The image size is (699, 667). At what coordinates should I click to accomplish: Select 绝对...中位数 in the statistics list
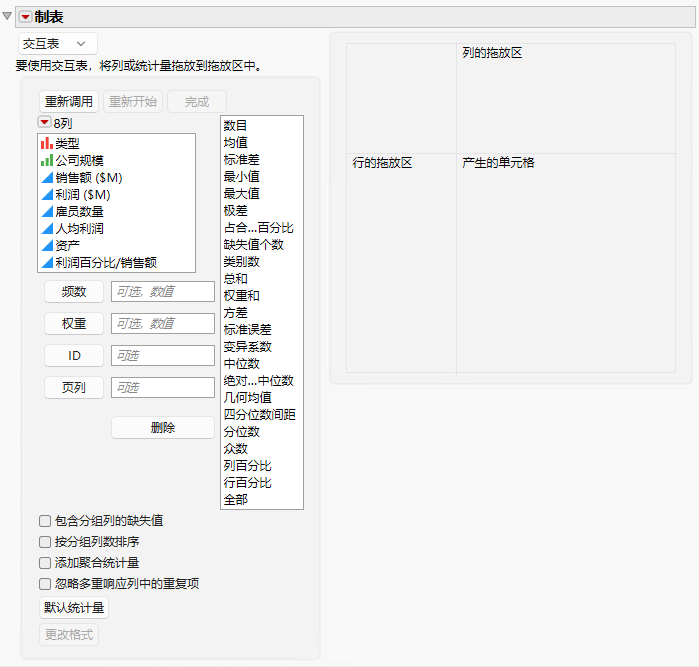click(x=262, y=381)
